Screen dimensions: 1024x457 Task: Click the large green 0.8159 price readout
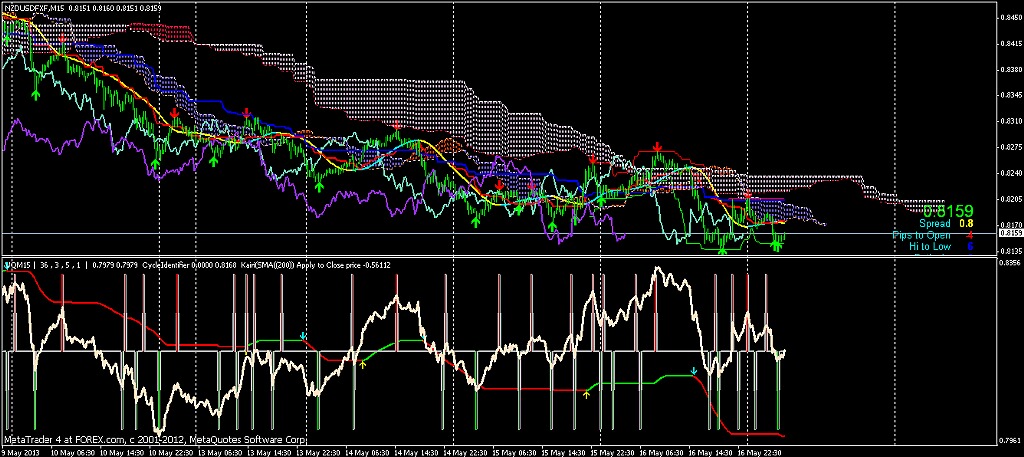coord(948,211)
